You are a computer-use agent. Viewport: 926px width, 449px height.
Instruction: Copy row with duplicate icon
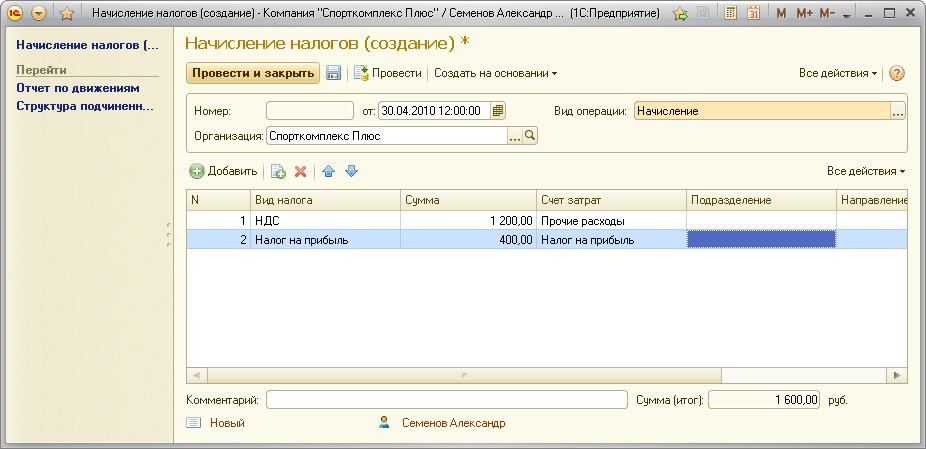click(x=278, y=171)
